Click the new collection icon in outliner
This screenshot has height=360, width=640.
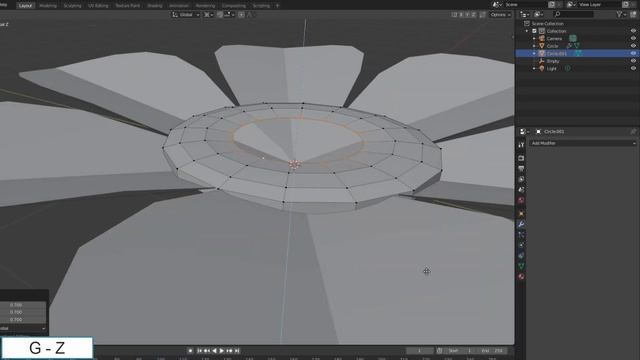tap(633, 15)
